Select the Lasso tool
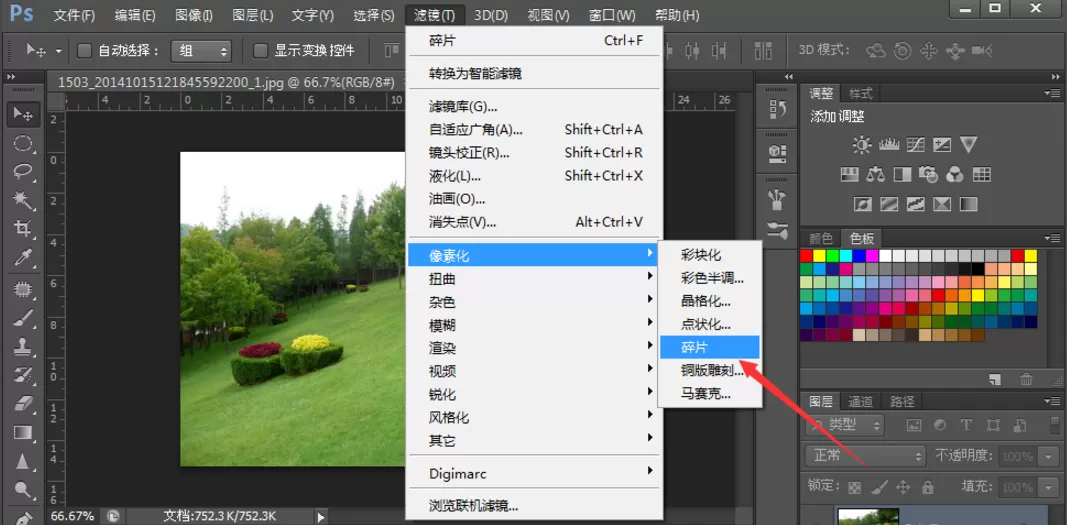The width and height of the screenshot is (1067, 525). (23, 171)
